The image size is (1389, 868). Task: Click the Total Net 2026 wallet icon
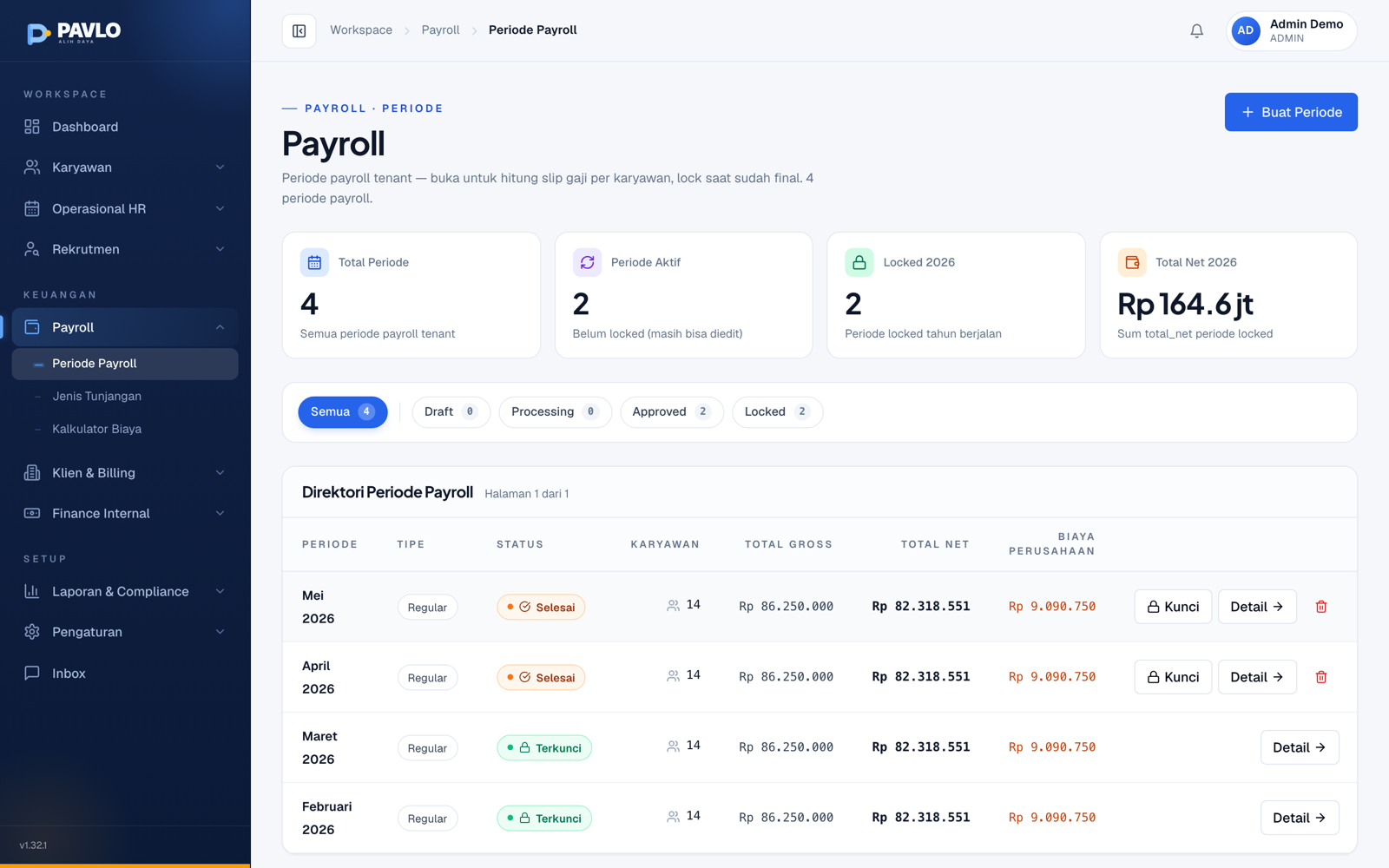(1132, 262)
